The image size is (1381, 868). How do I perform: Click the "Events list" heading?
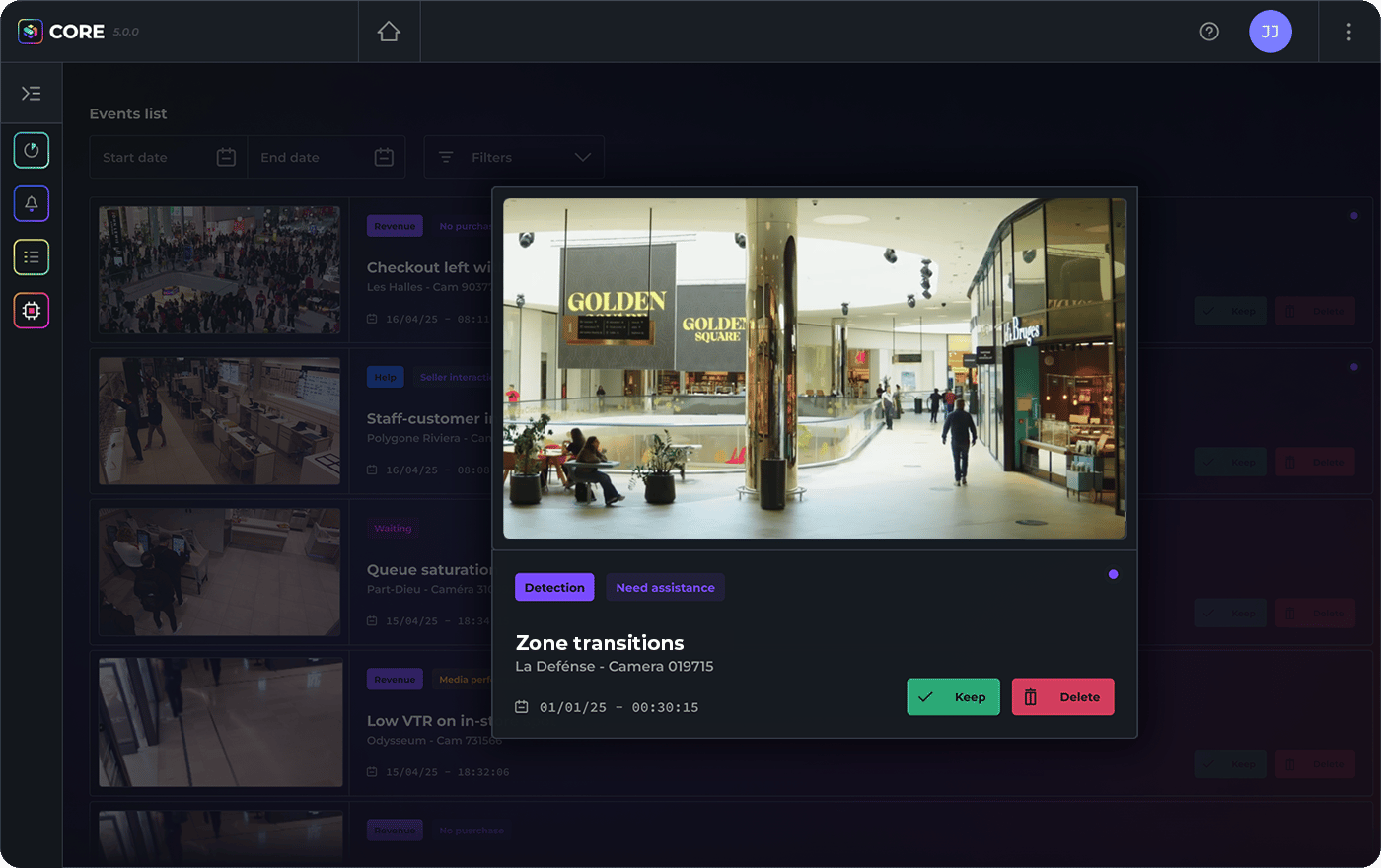coord(128,113)
